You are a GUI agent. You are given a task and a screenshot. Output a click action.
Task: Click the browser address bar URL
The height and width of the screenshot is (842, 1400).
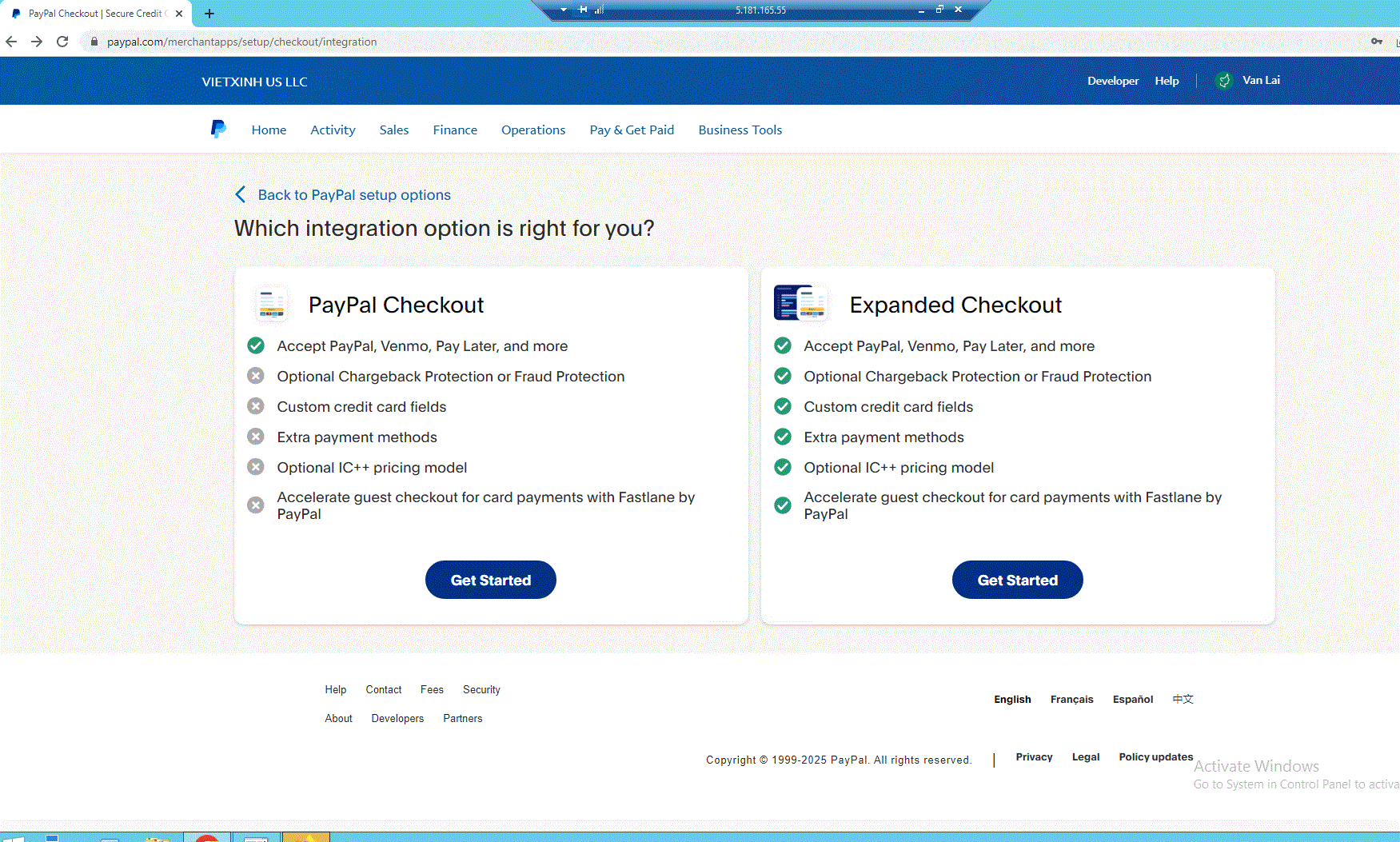[241, 42]
